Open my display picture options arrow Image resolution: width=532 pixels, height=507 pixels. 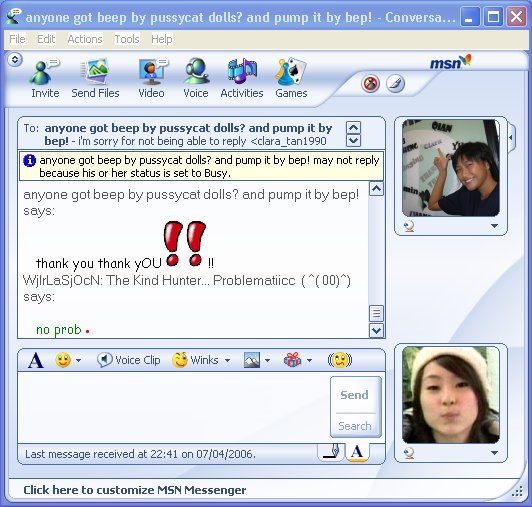click(x=494, y=453)
